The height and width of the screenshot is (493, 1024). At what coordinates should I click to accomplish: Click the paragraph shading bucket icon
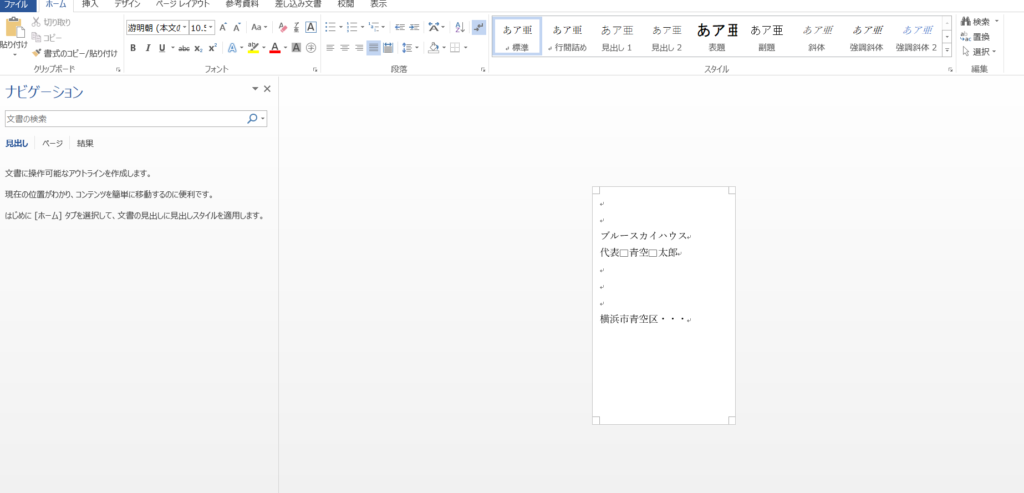tap(433, 47)
